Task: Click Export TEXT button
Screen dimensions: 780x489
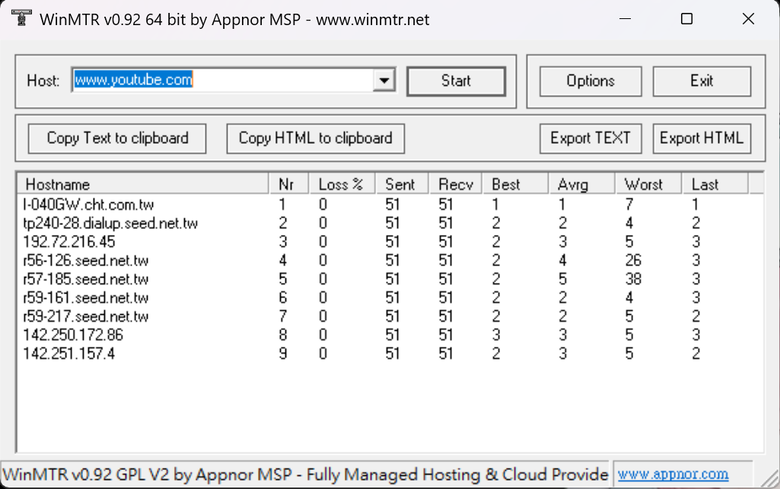Action: click(590, 138)
